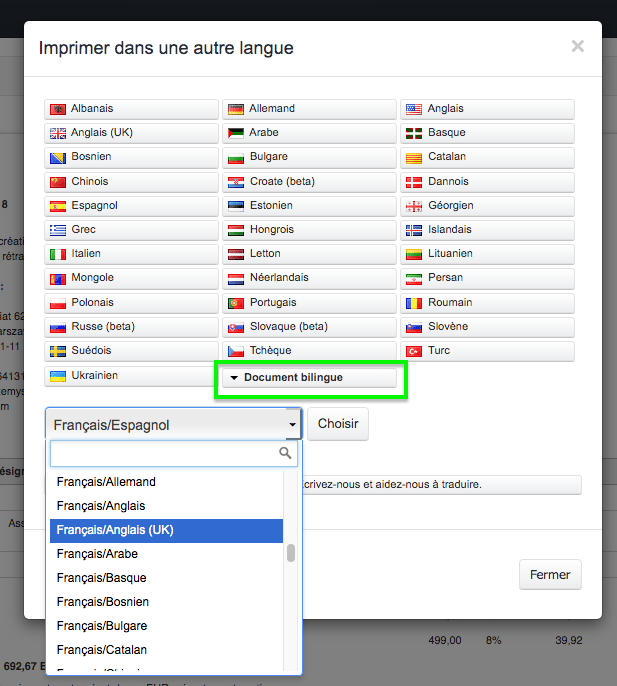The image size is (617, 686).
Task: Click the German flag next to Allemand
Action: pos(236,109)
